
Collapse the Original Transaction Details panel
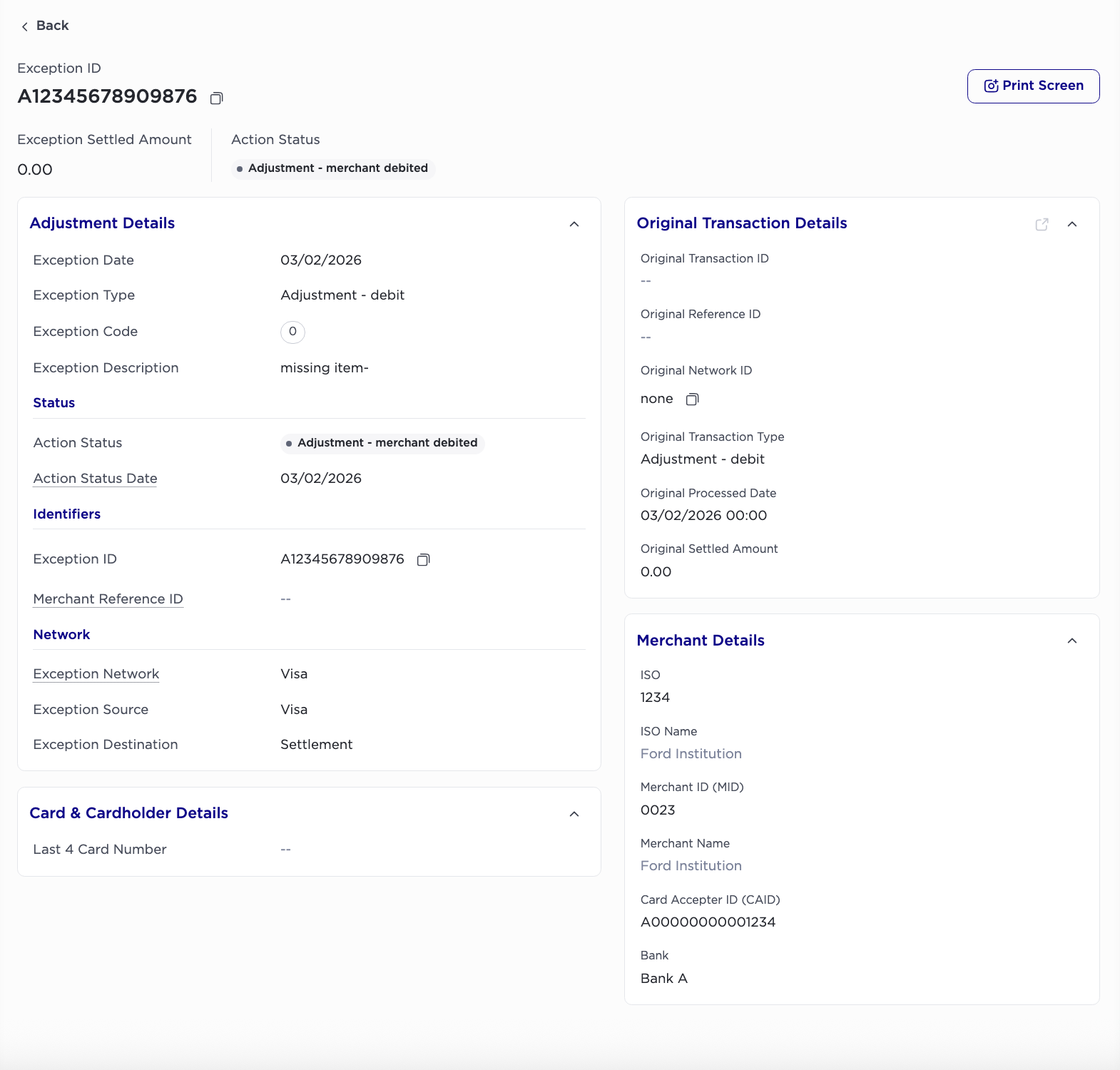tap(1071, 225)
